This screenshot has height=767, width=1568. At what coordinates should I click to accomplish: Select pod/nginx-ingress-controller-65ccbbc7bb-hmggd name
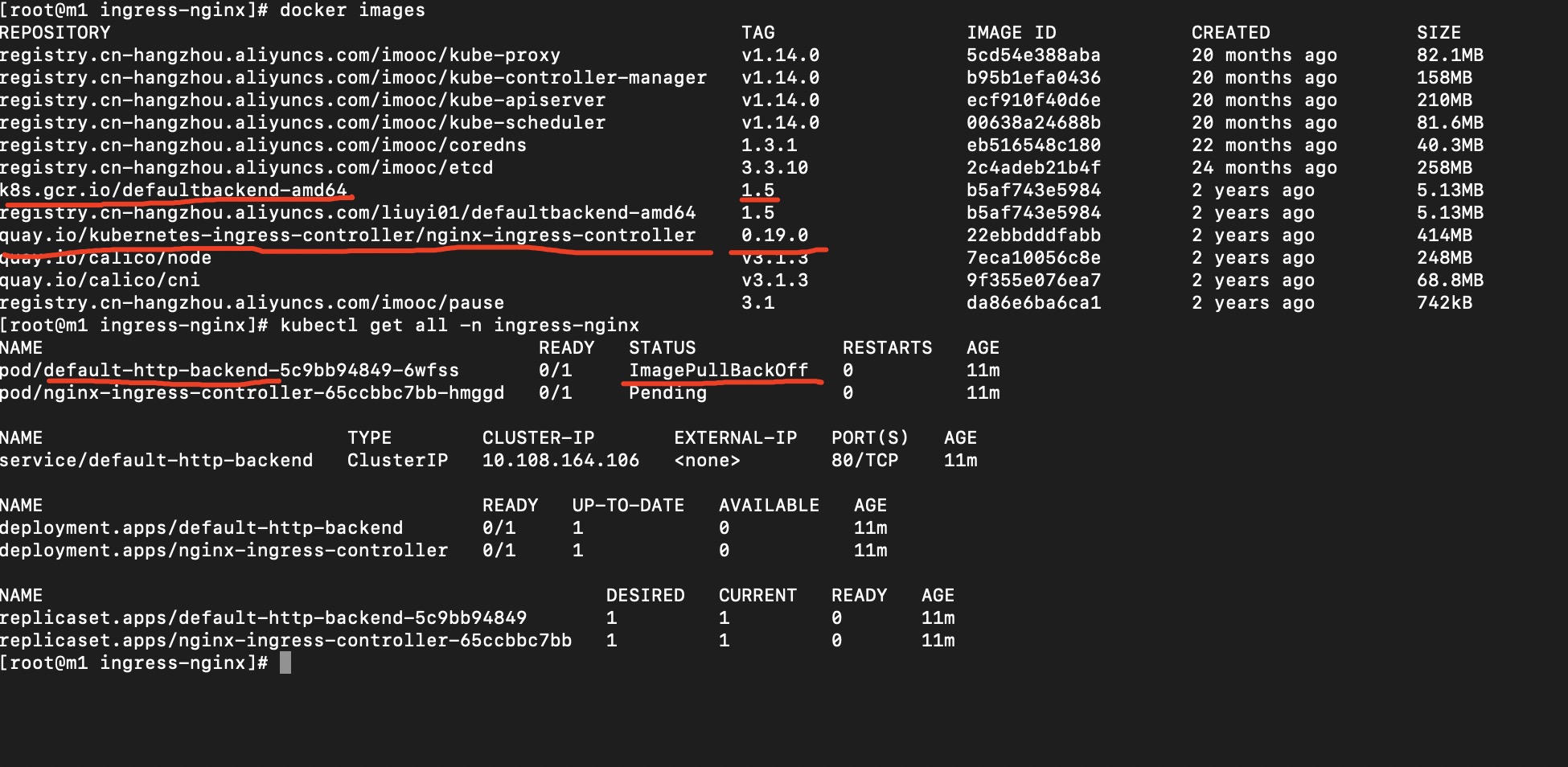[252, 393]
